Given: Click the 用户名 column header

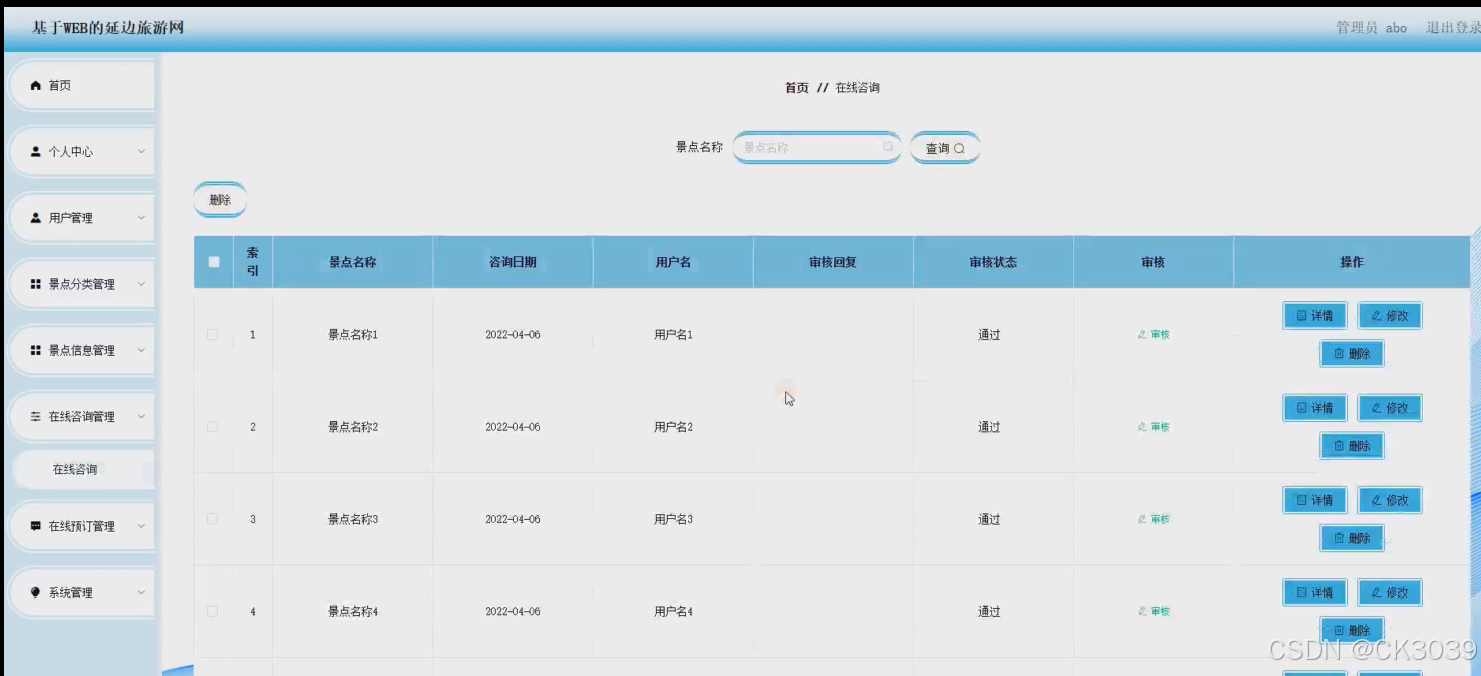Looking at the screenshot, I should [x=673, y=262].
